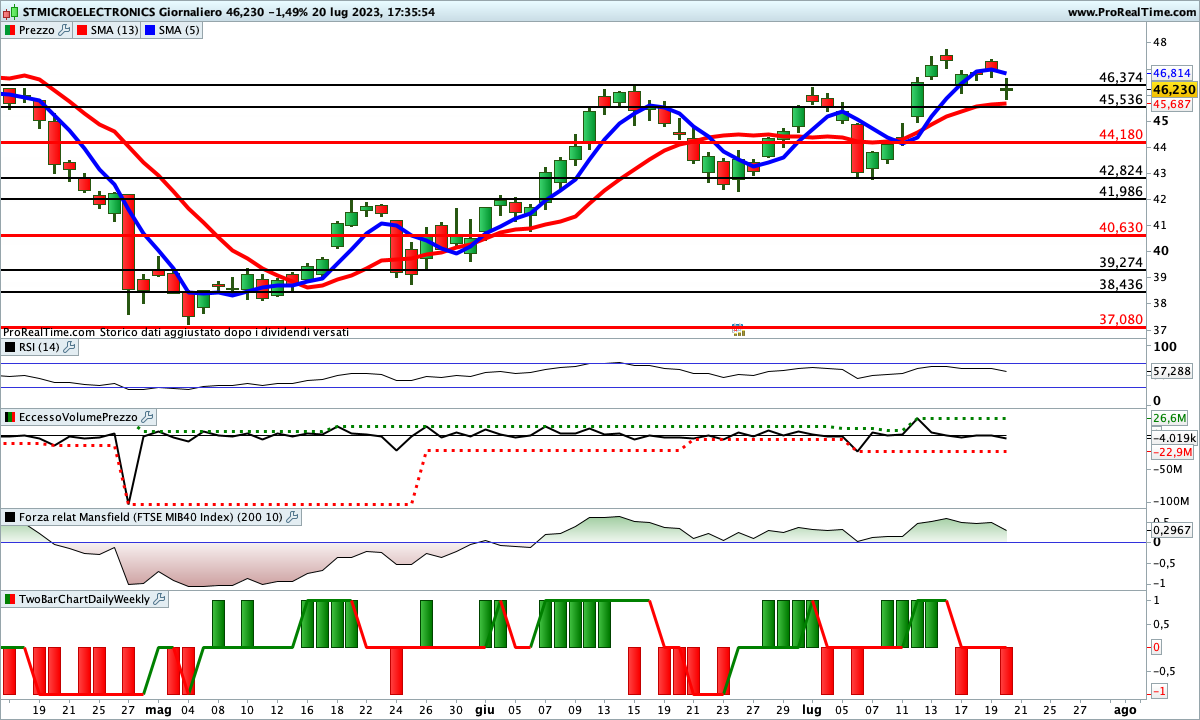Open EccessoVolumePrezzo settings wrench
Image resolution: width=1200 pixels, height=720 pixels.
click(148, 417)
